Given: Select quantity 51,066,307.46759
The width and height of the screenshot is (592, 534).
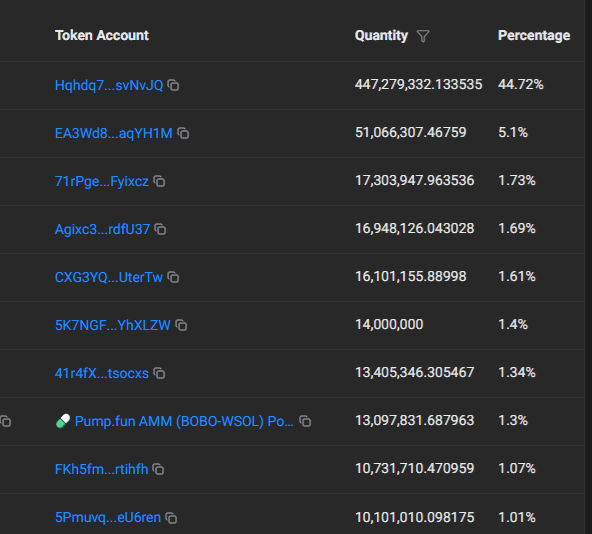Looking at the screenshot, I should point(411,132).
